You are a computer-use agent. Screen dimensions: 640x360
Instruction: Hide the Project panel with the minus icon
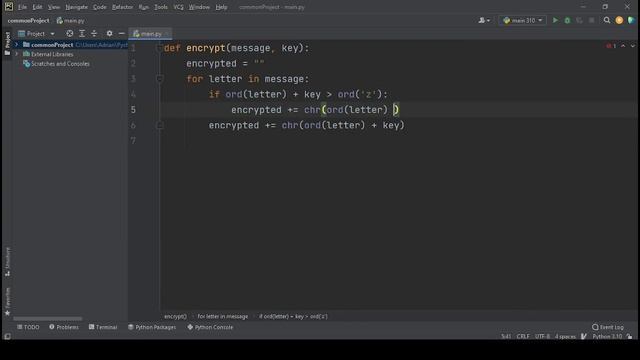click(x=122, y=33)
